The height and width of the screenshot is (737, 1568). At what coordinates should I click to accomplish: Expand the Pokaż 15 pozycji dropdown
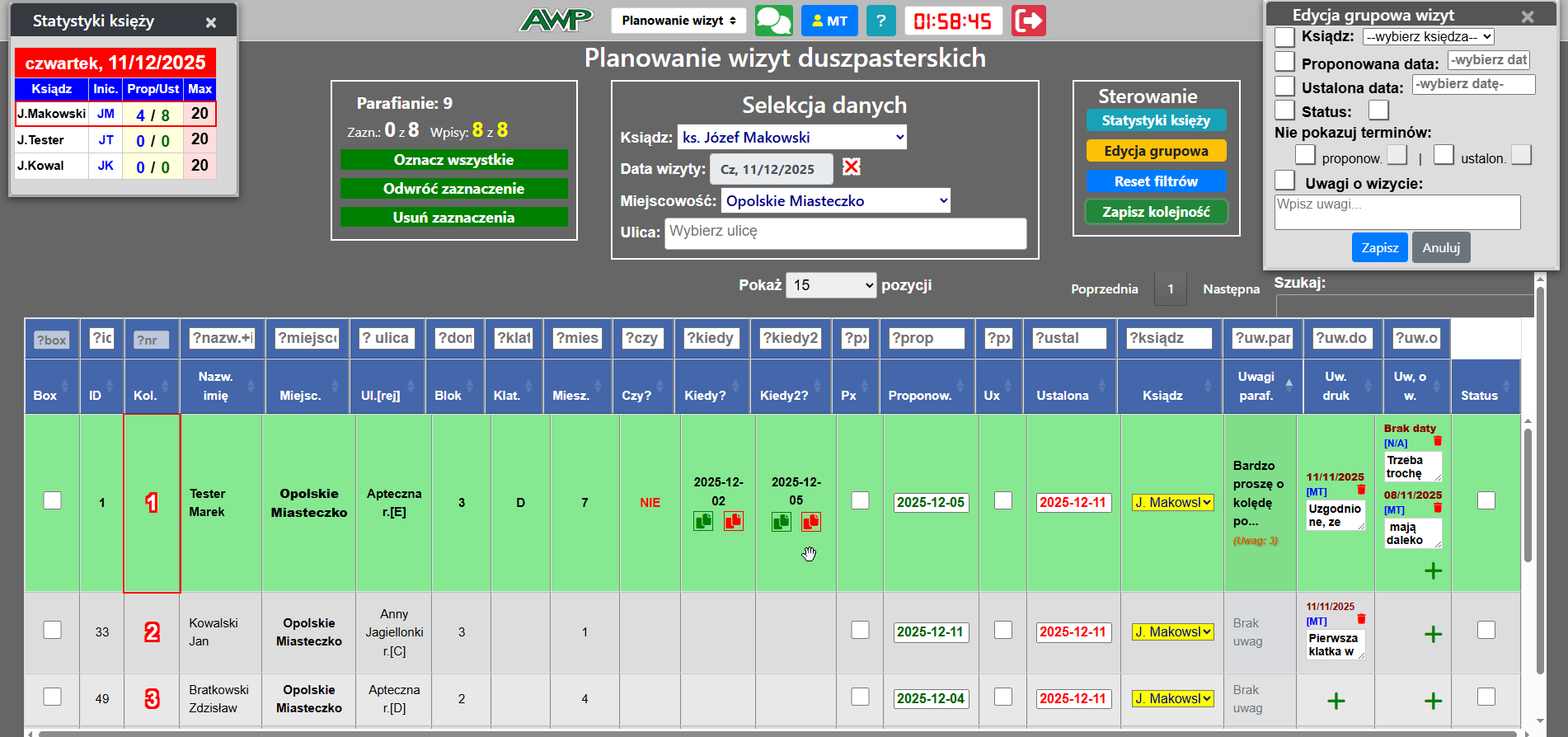[830, 285]
